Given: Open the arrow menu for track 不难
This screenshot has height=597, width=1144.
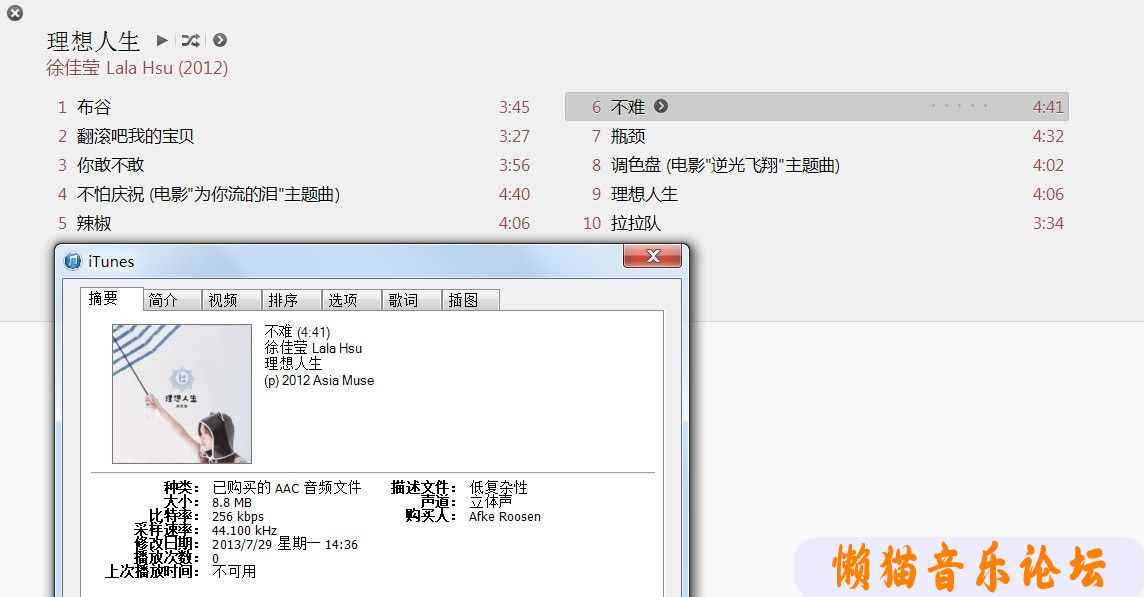Looking at the screenshot, I should point(661,106).
